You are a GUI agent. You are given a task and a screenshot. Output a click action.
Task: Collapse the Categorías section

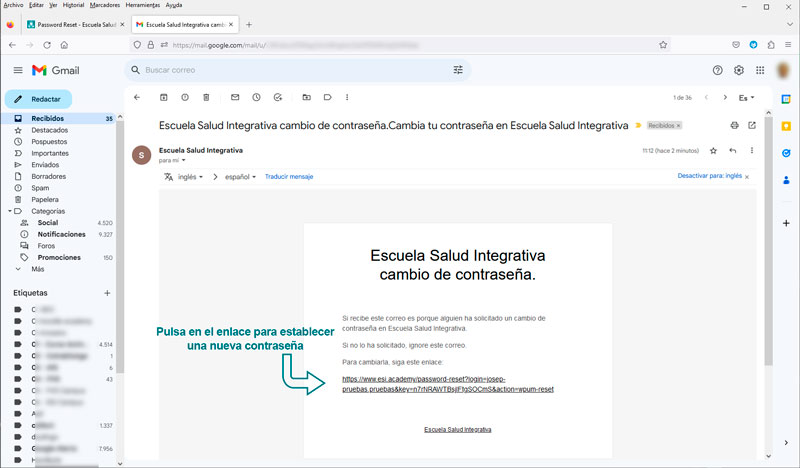click(x=10, y=211)
